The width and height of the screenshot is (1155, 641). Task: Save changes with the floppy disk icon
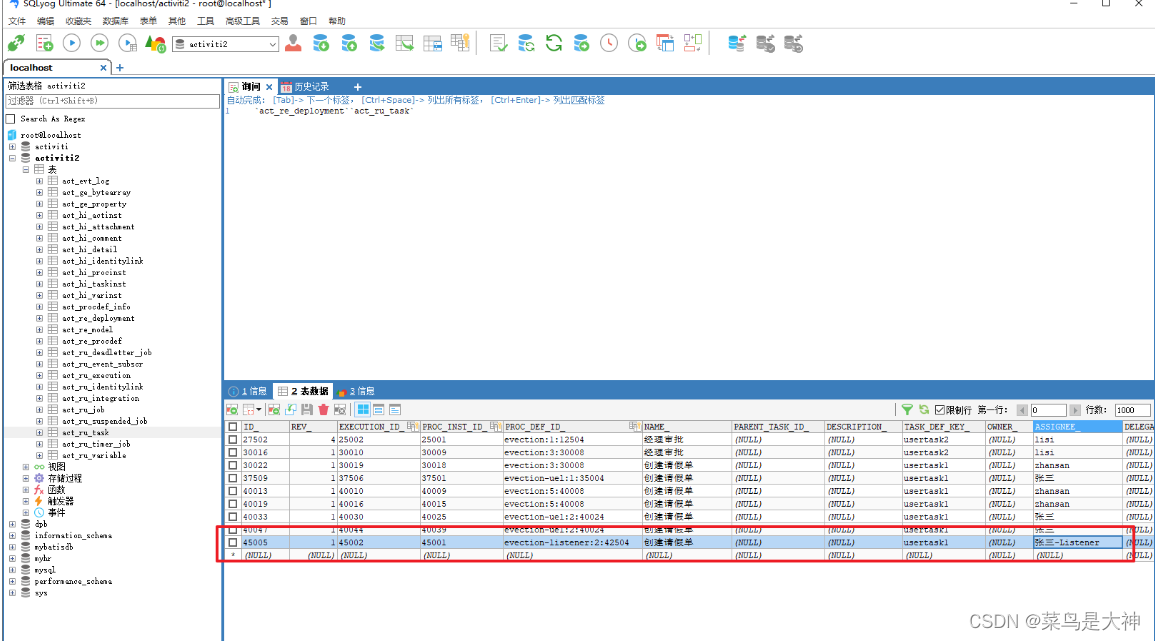[307, 410]
